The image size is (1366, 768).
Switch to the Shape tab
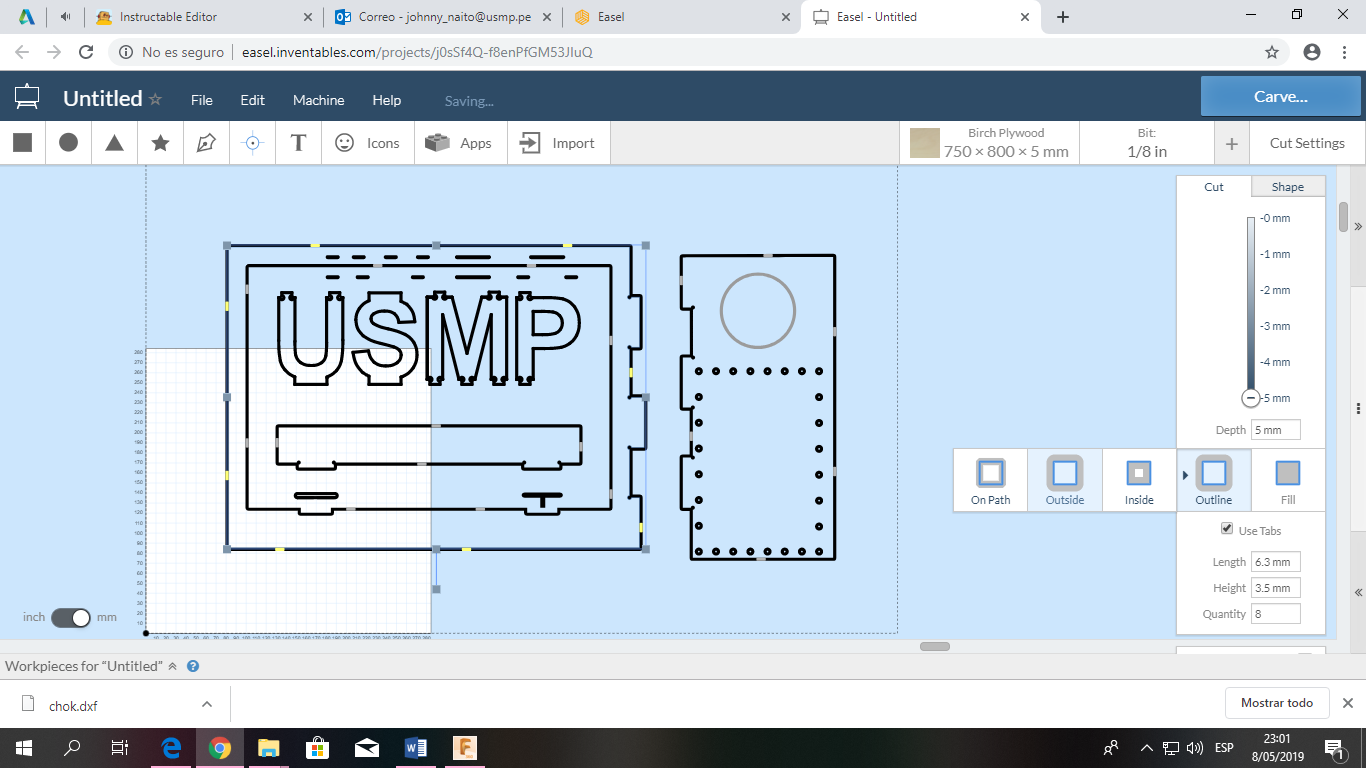1288,187
